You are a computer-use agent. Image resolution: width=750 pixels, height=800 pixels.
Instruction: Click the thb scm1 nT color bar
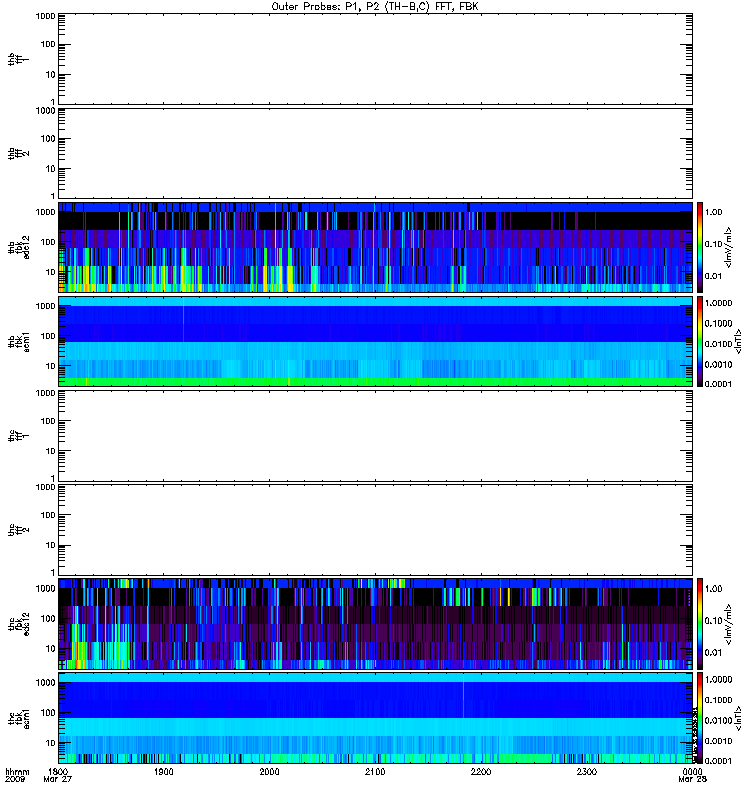pyautogui.click(x=700, y=341)
